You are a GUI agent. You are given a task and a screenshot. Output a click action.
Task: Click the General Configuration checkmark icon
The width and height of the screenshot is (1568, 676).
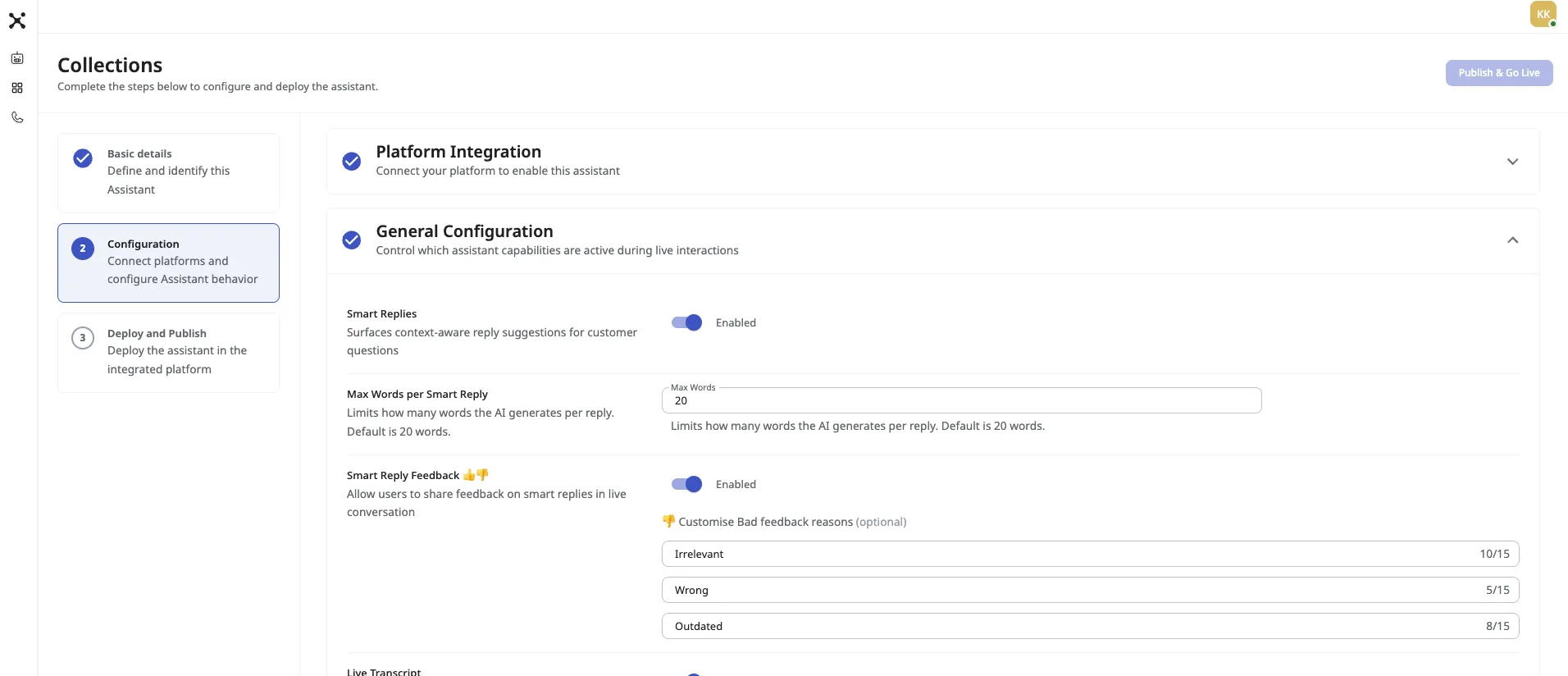352,240
